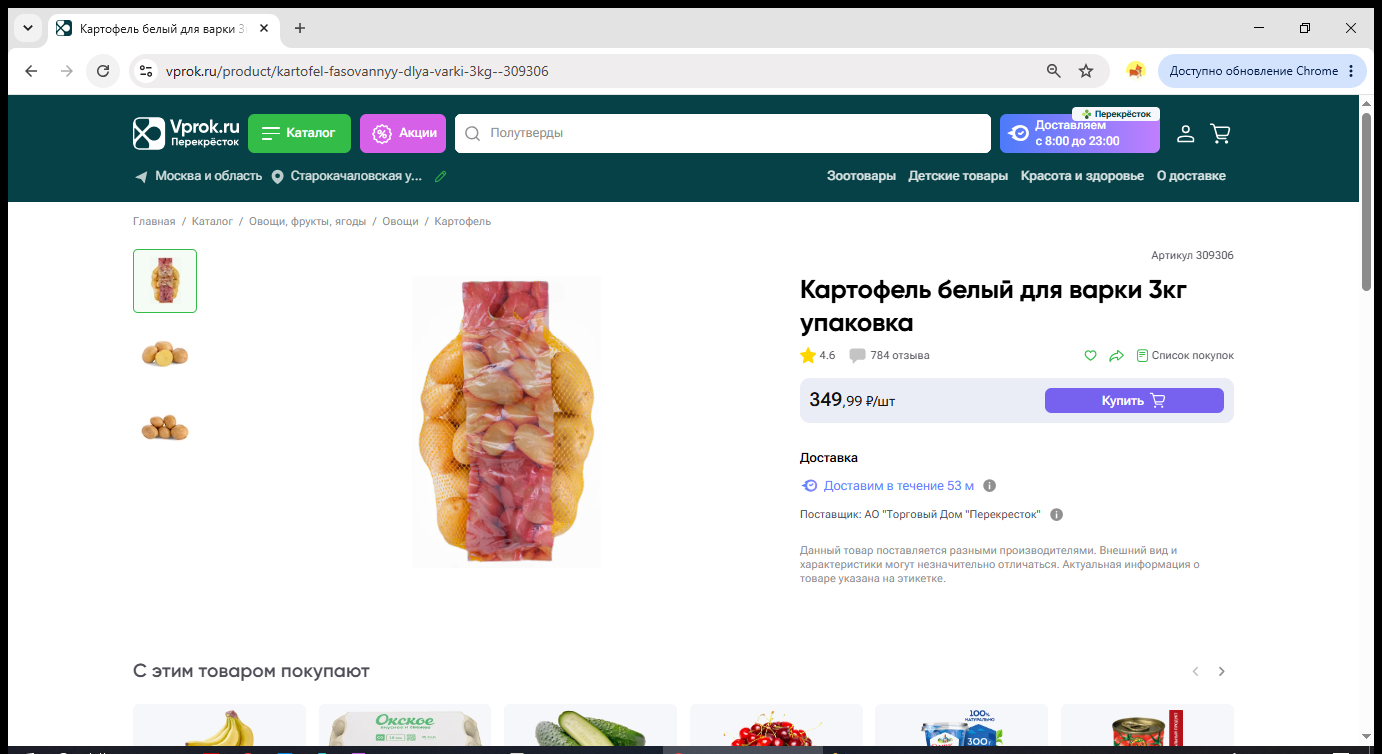This screenshot has width=1382, height=754.
Task: Click the Vprok.ru Перекрёсток logo
Action: tap(187, 133)
